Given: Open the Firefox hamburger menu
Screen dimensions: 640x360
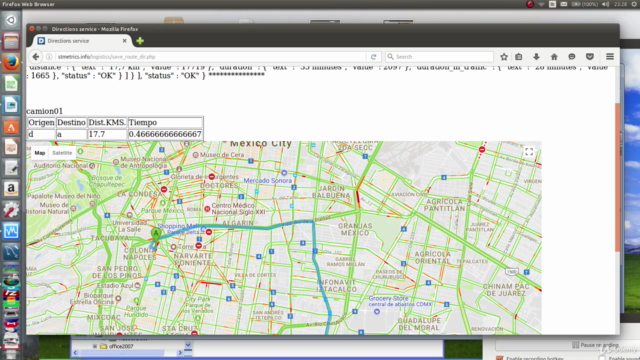Looking at the screenshot, I should pyautogui.click(x=610, y=57).
